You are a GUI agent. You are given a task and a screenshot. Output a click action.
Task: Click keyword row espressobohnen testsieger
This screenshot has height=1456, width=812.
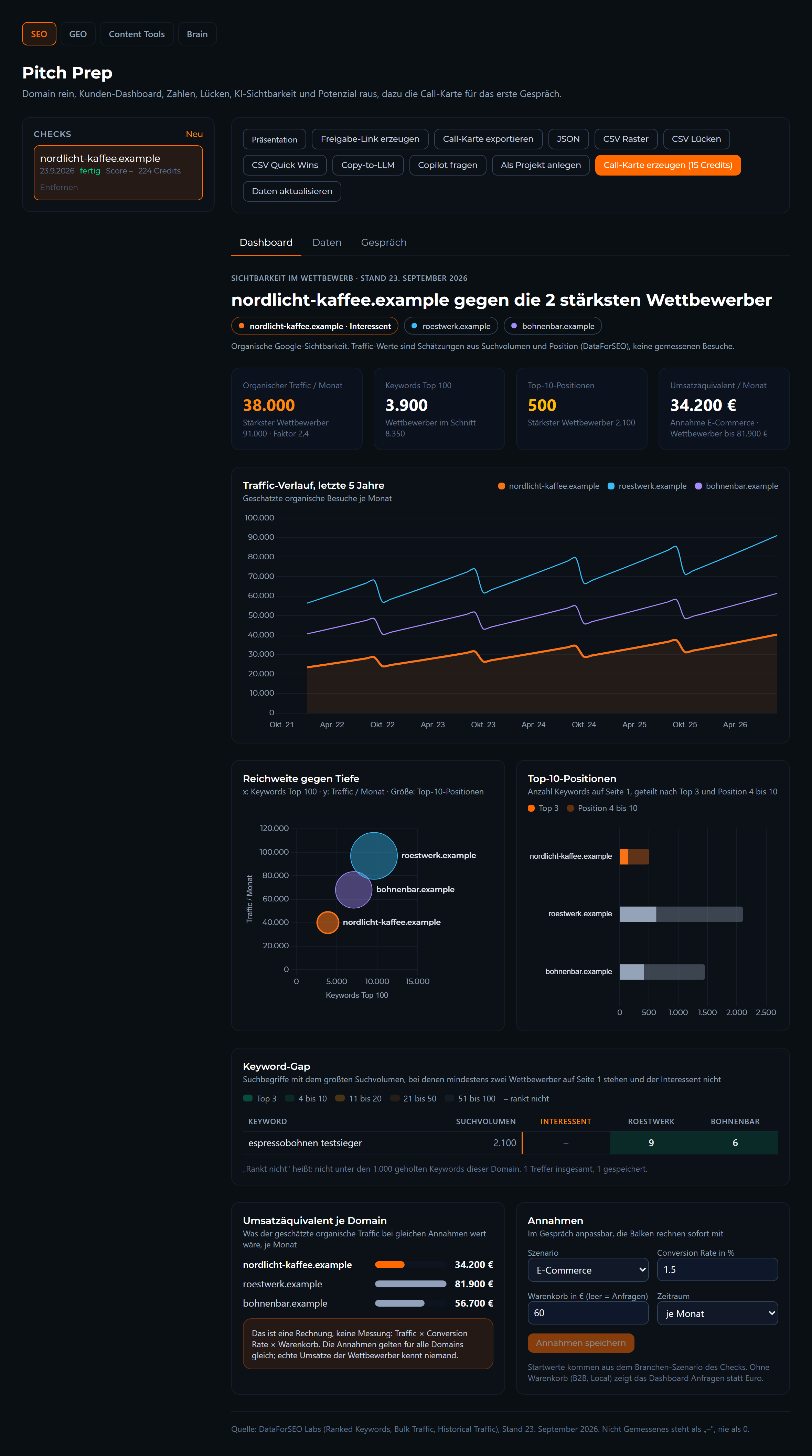510,1143
